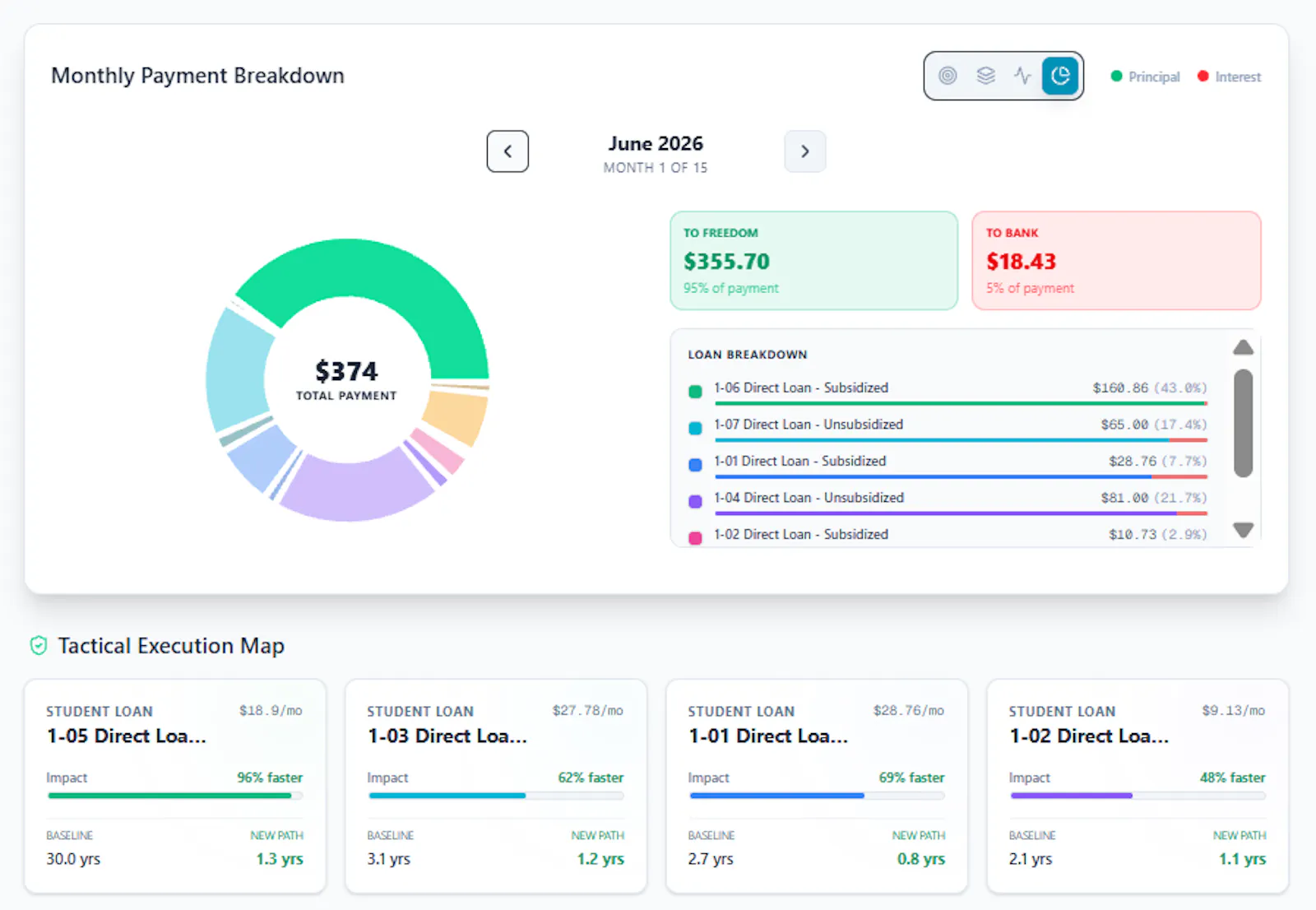Click the loan breakdown scroll-down arrow
Viewport: 1316px width, 910px height.
click(x=1244, y=530)
